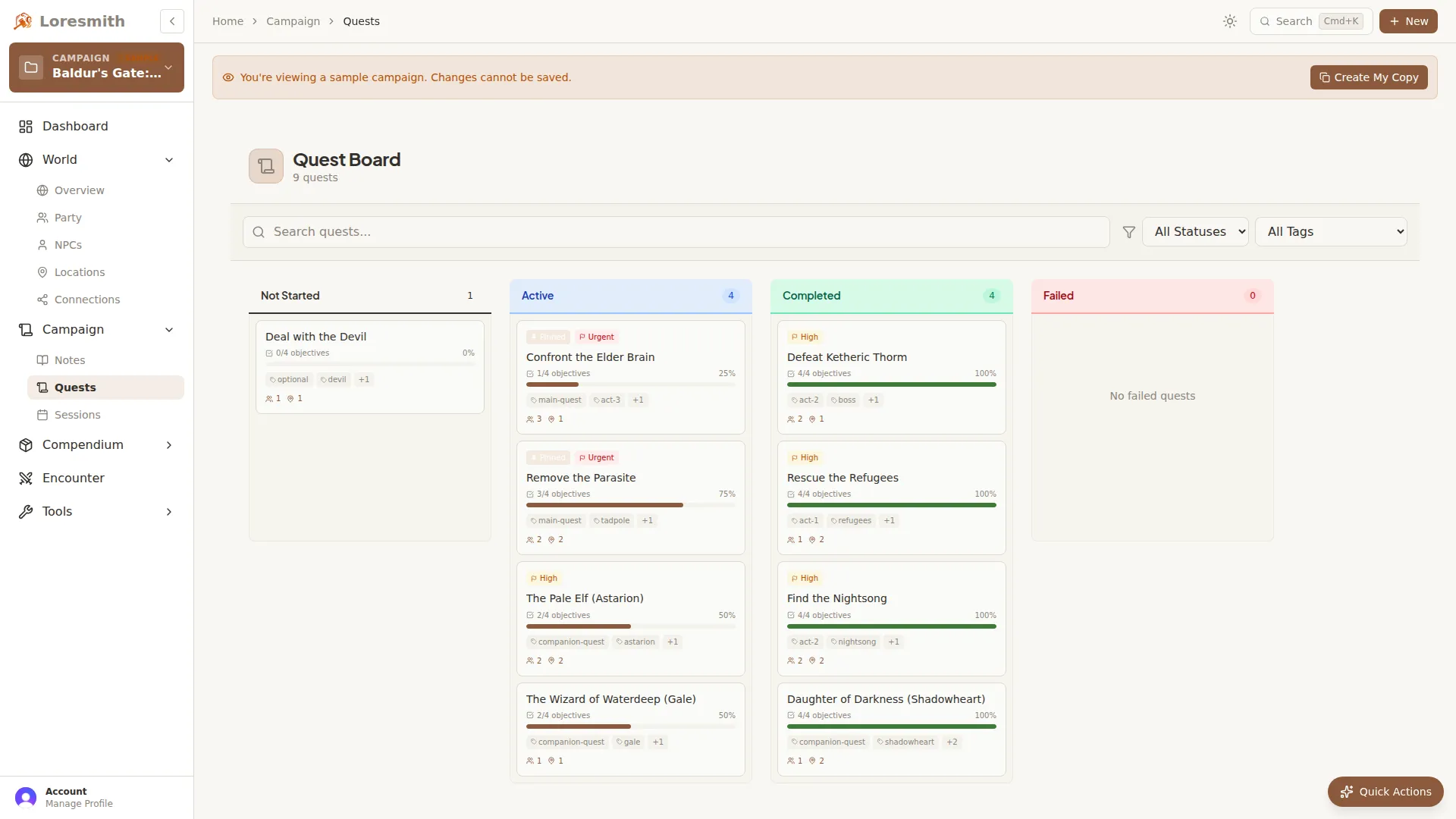
Task: Navigate to Home via the breadcrumb
Action: click(x=227, y=20)
